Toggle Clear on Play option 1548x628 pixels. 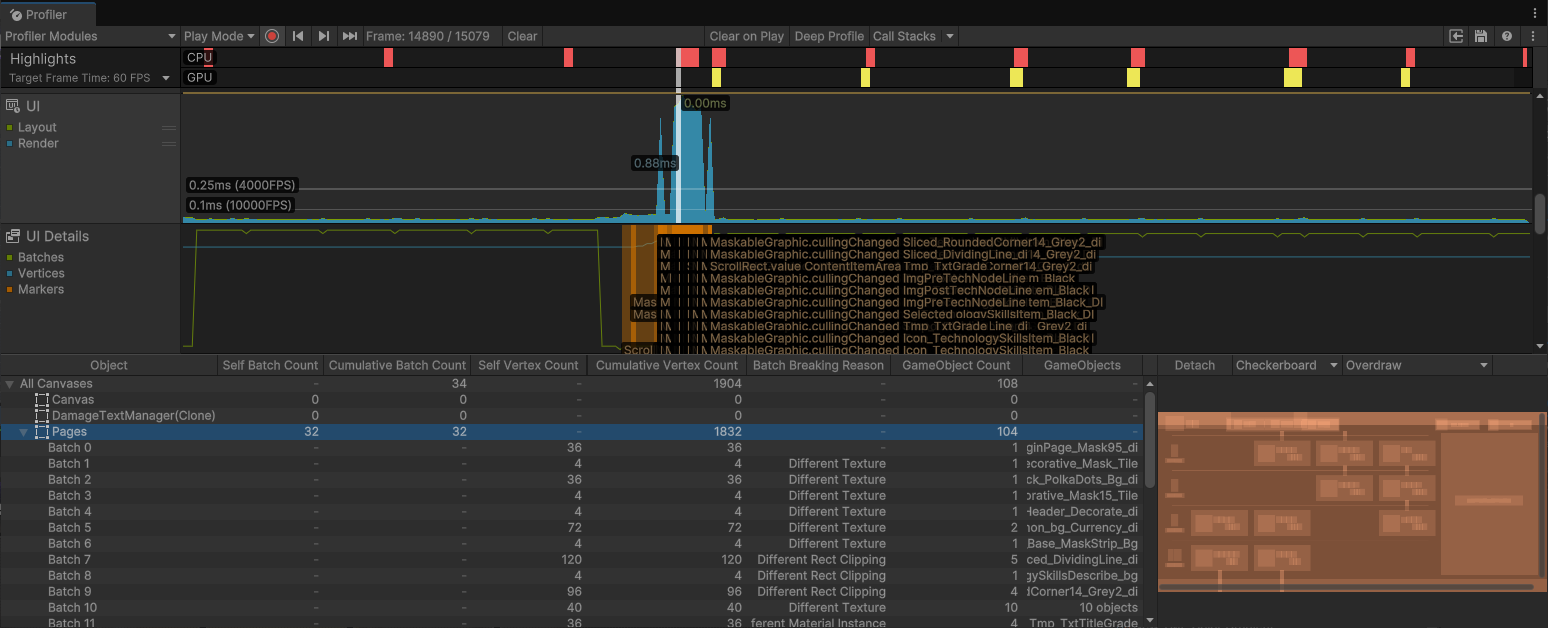coord(746,36)
